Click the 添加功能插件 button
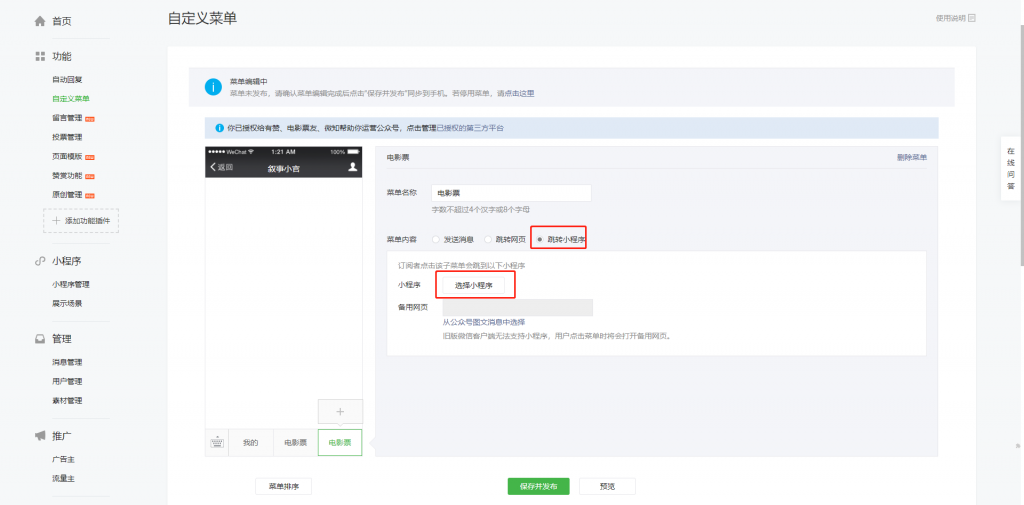Image resolution: width=1024 pixels, height=505 pixels. 81,221
